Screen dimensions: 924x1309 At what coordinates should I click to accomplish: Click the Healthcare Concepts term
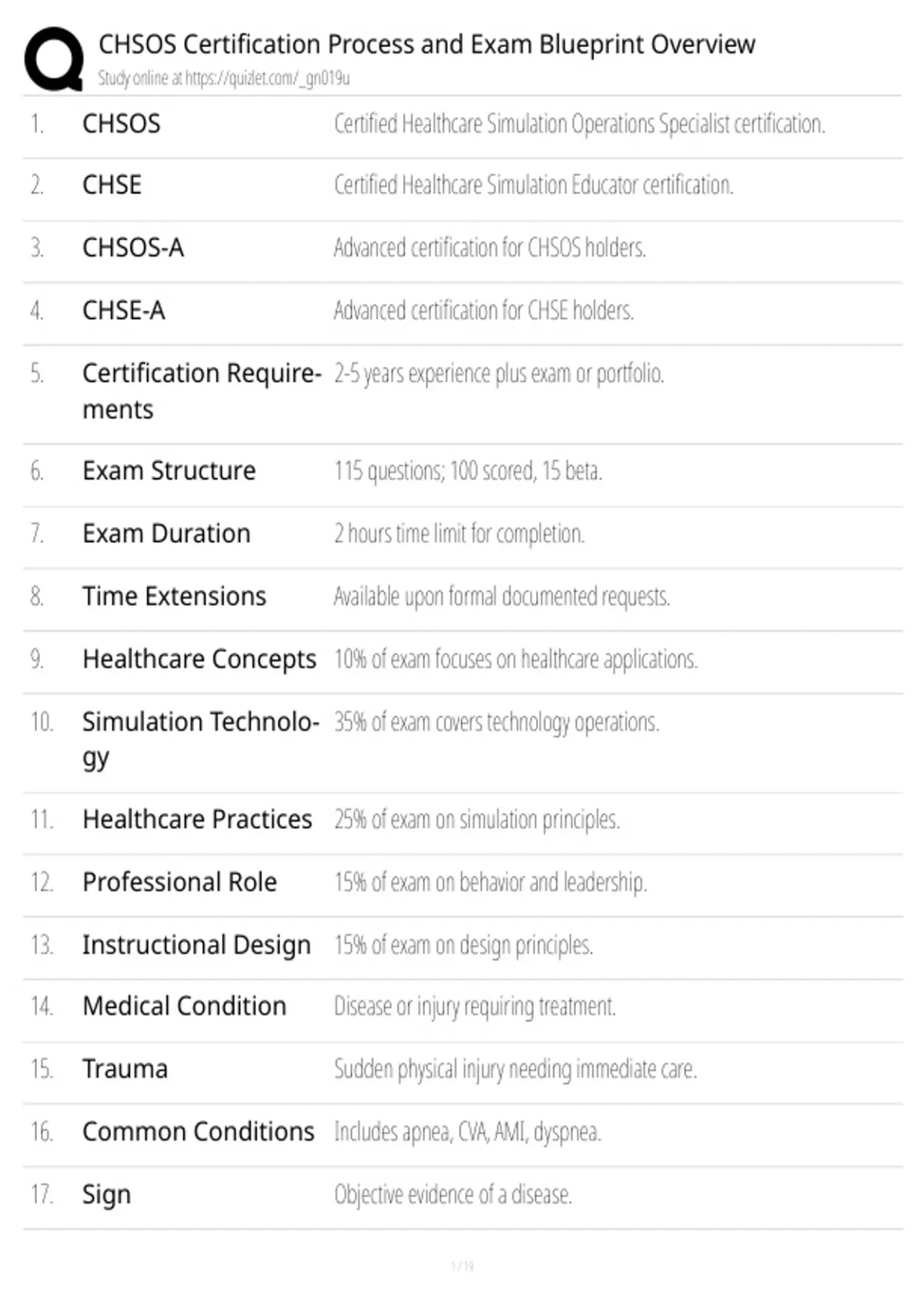tap(199, 659)
